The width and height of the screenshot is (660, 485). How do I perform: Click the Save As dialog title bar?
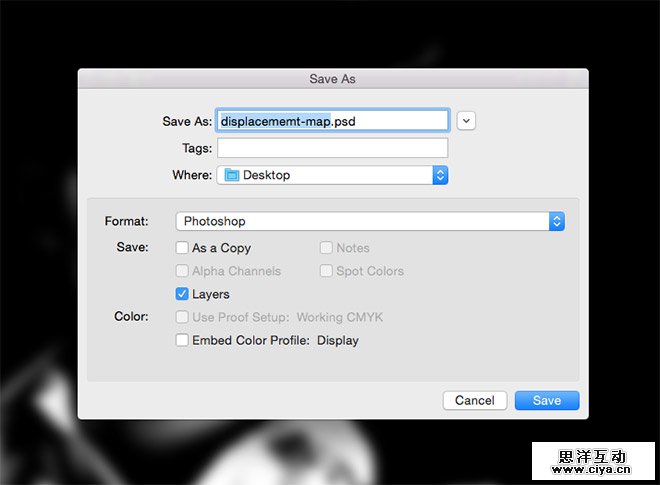coord(332,78)
